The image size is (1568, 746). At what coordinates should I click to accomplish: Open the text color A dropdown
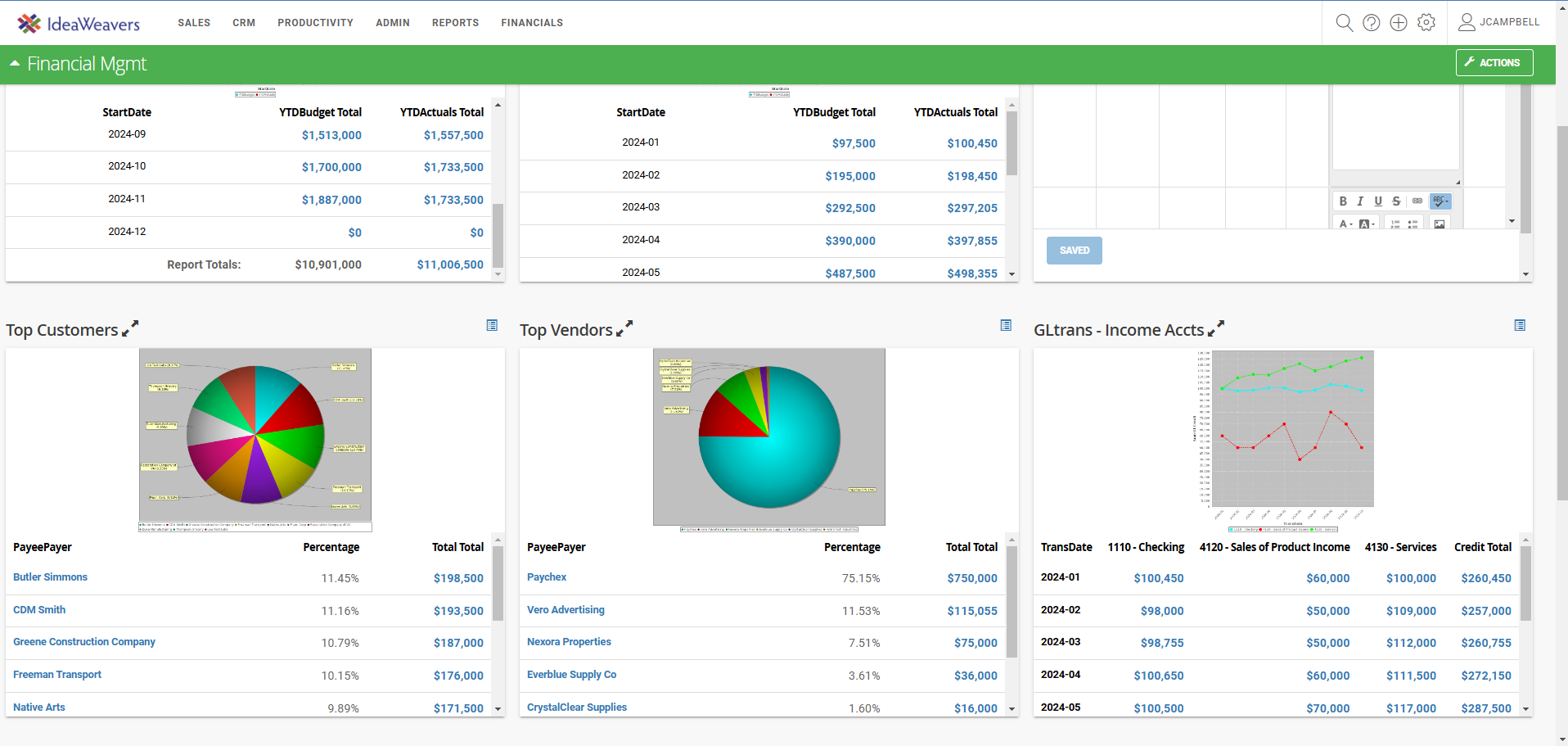1345,224
